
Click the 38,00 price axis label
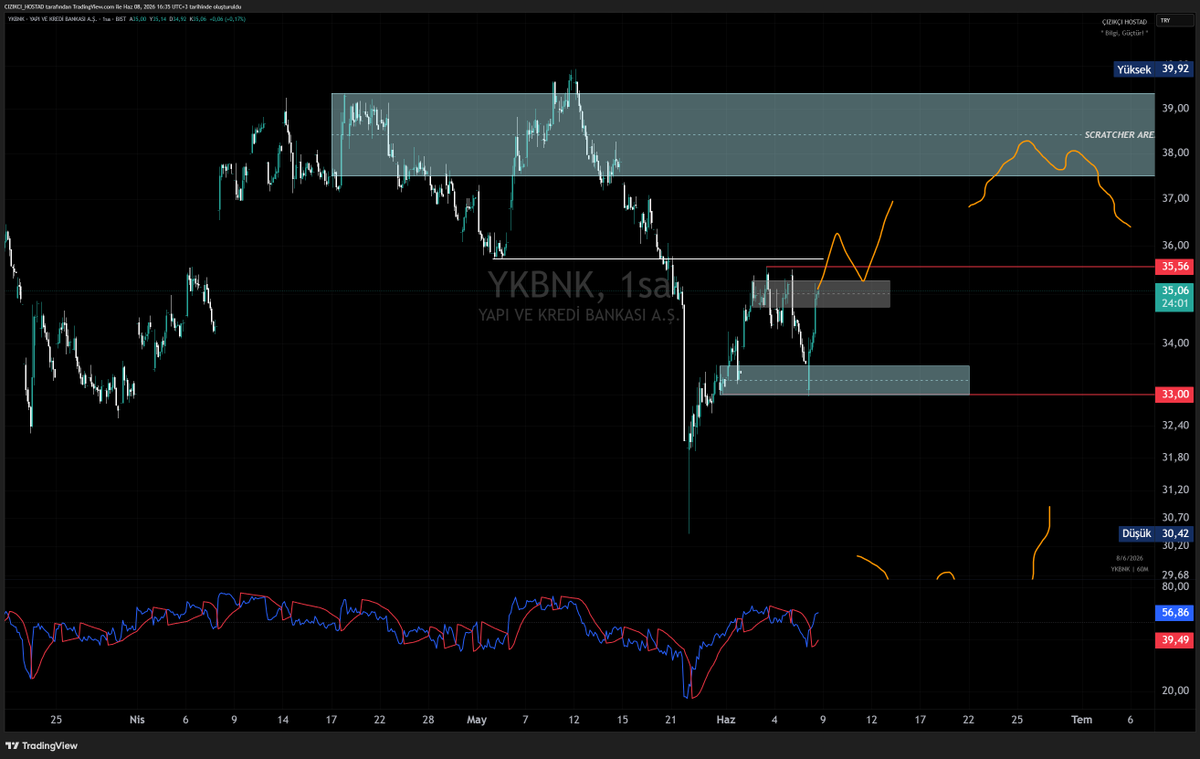tap(1174, 153)
